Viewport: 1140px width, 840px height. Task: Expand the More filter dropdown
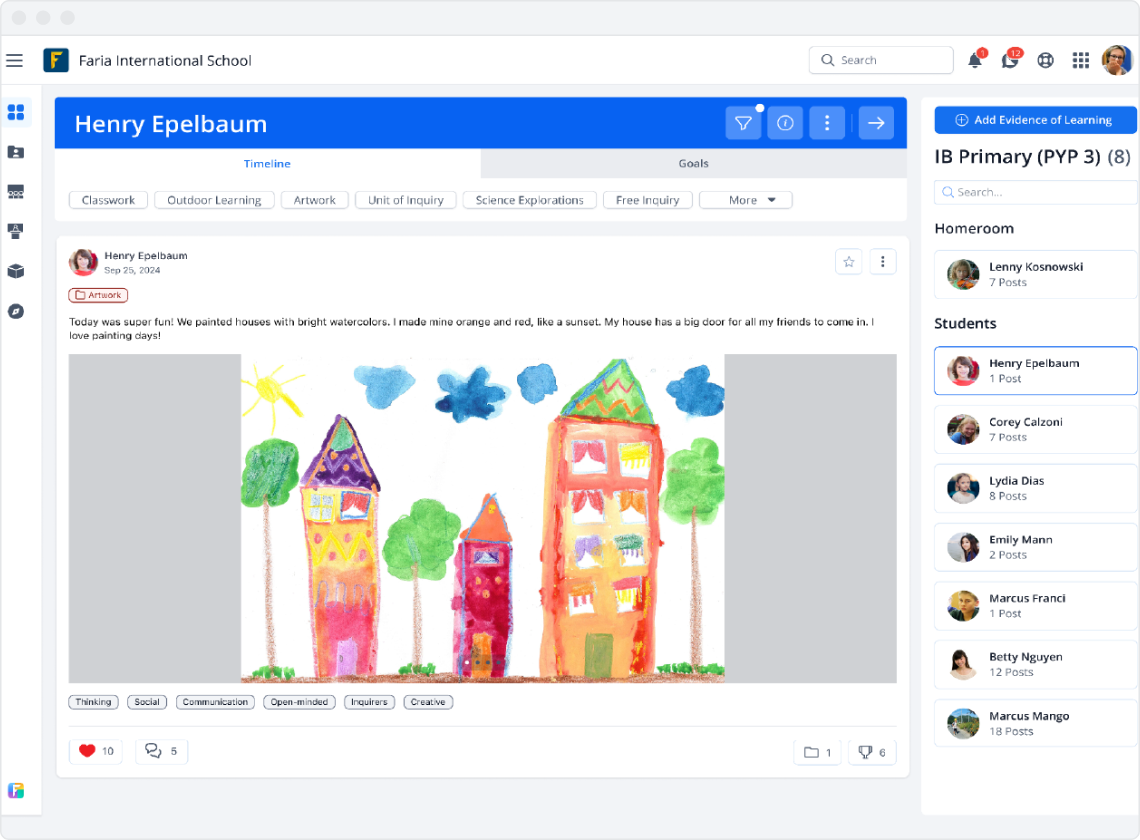[745, 199]
